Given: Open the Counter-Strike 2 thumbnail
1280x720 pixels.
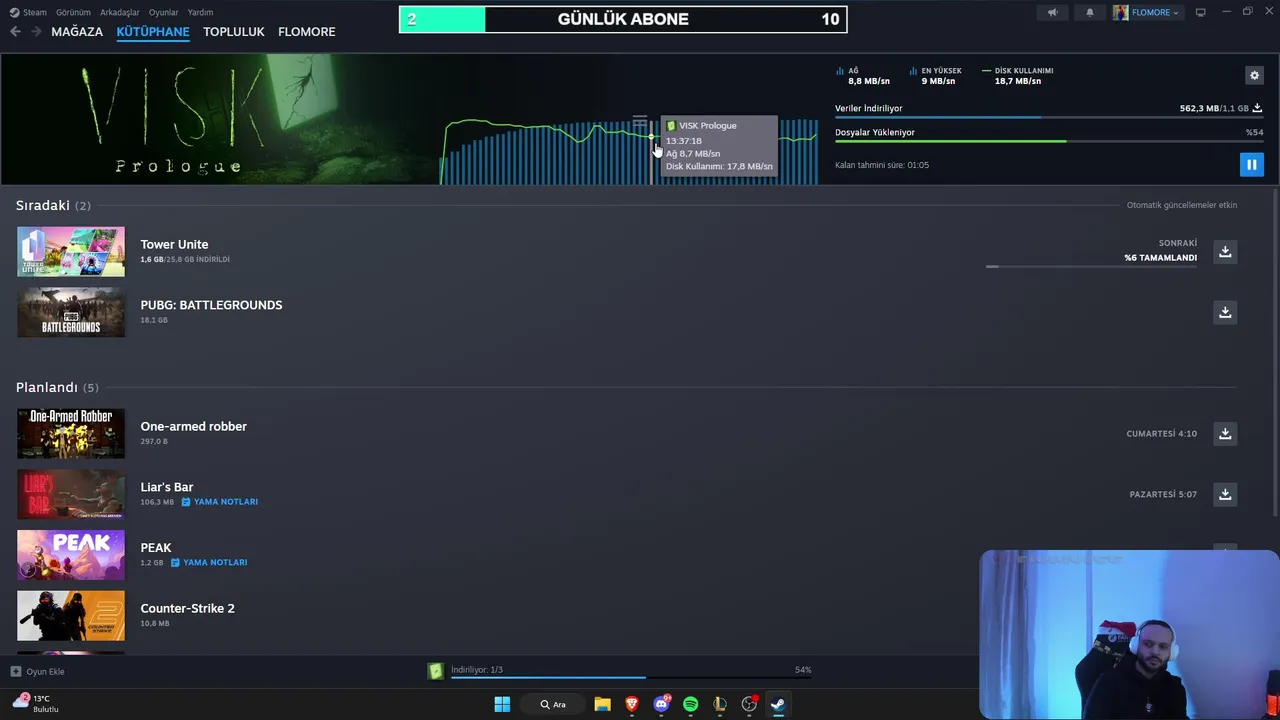Looking at the screenshot, I should coord(71,615).
